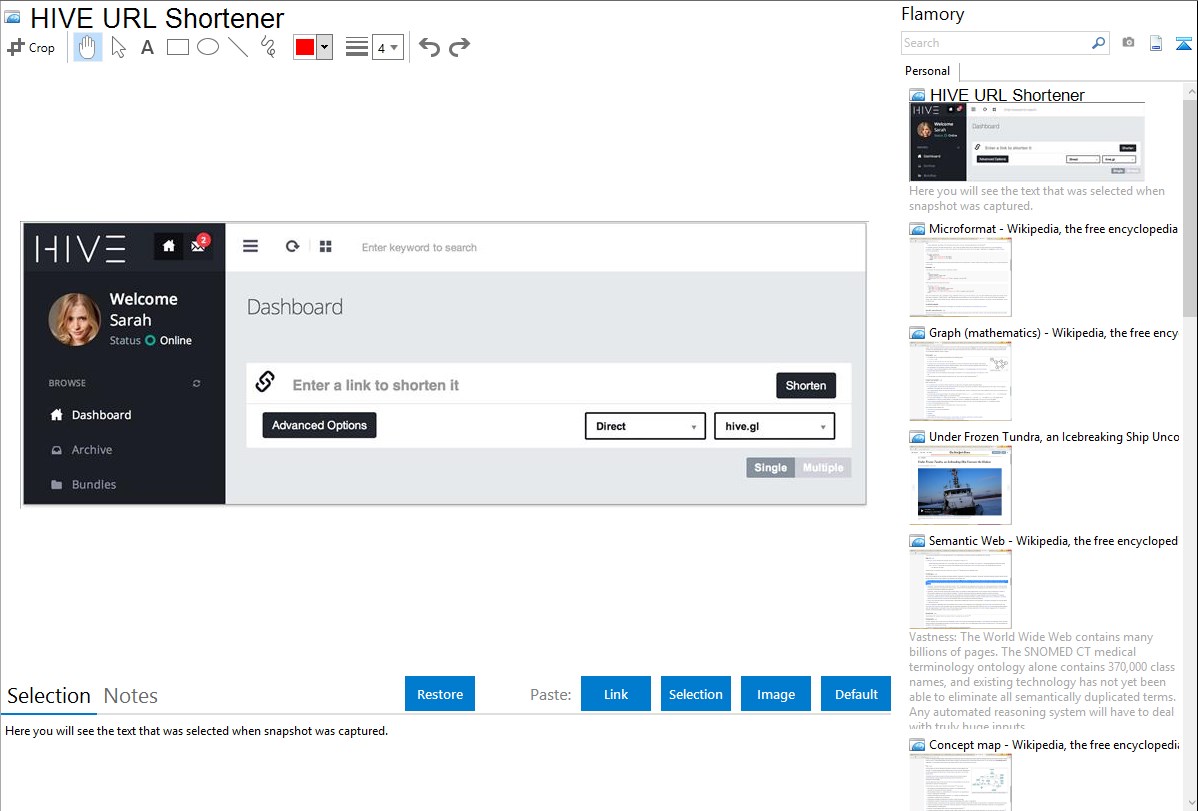Viewport: 1198px width, 811px height.
Task: Click the scrollbar down arrow in Flamory list
Action: pyautogui.click(x=1190, y=803)
